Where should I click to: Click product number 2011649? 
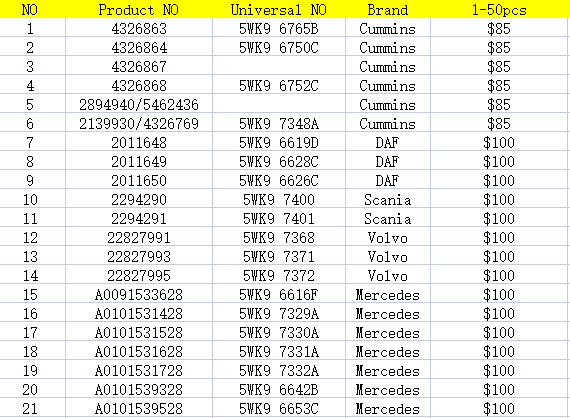tap(139, 161)
